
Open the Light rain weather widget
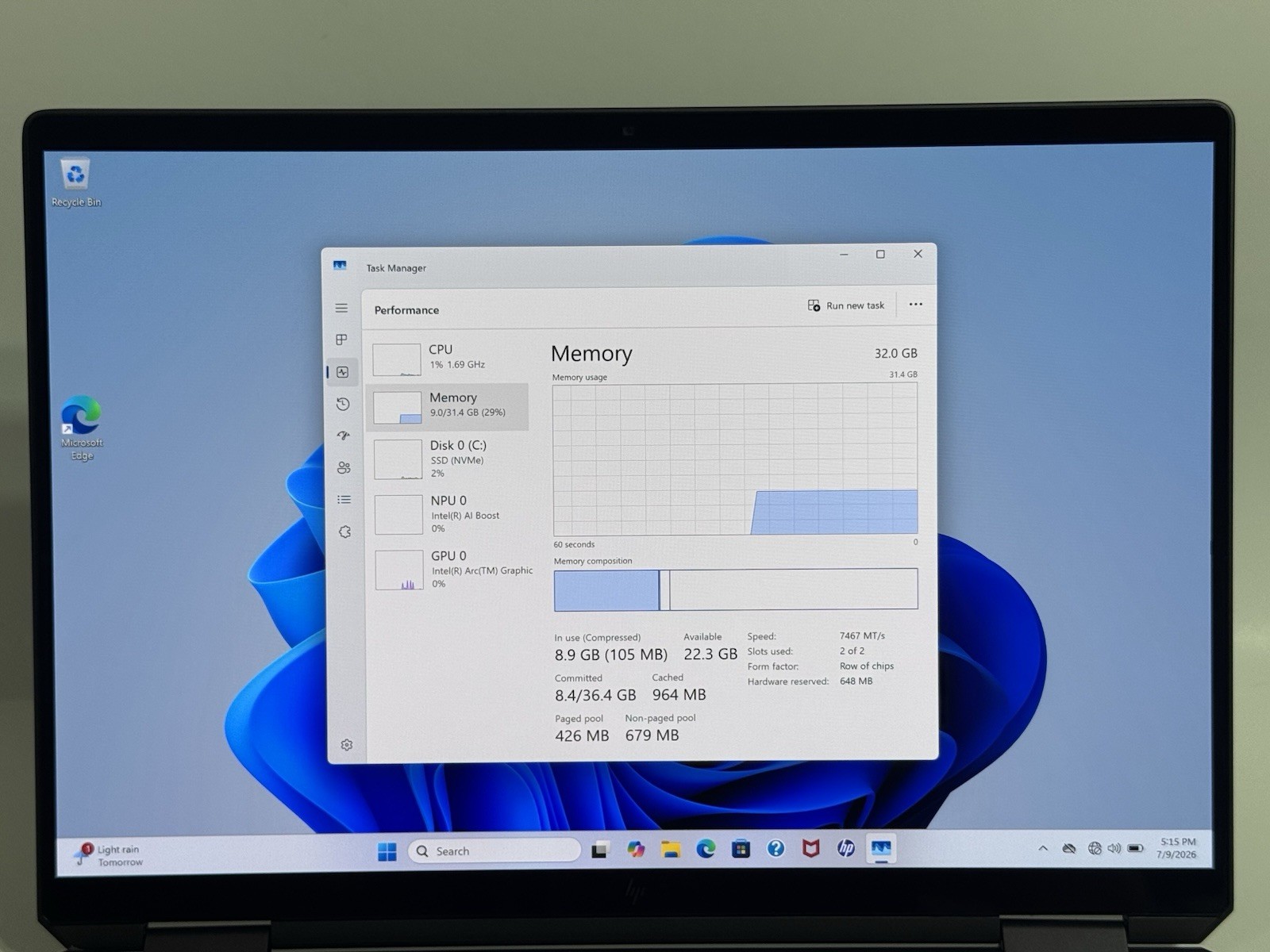click(109, 855)
